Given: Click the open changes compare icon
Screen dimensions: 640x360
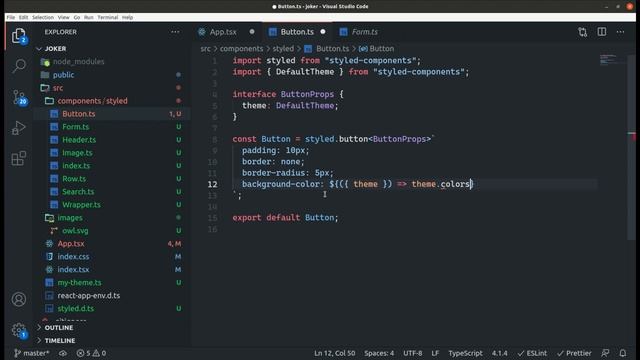Looking at the screenshot, I should coord(582,32).
